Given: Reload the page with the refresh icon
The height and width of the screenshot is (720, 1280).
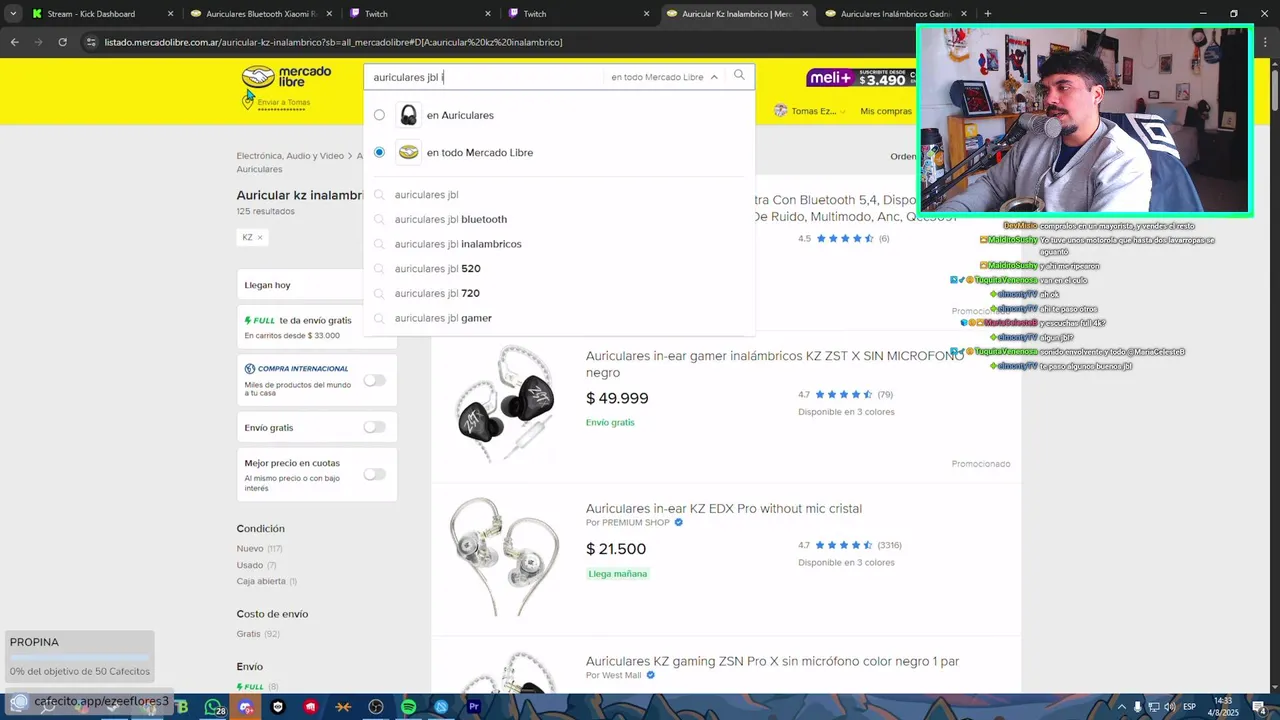Looking at the screenshot, I should click(62, 42).
